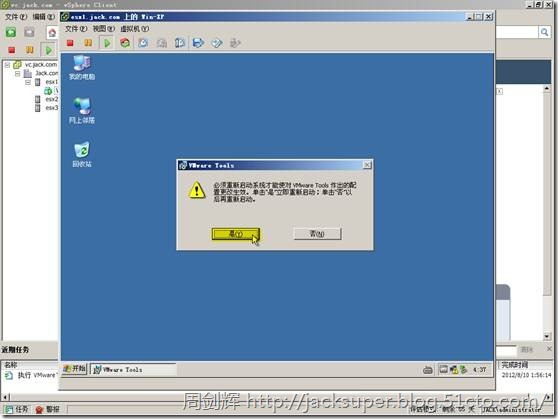Image resolution: width=558 pixels, height=419 pixels.
Task: Click the power off button in the console toolbar
Action: tap(70, 43)
